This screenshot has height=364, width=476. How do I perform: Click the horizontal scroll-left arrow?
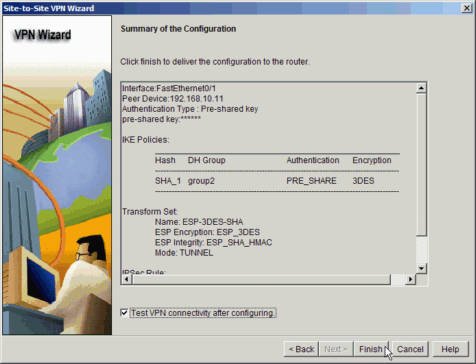(x=126, y=279)
